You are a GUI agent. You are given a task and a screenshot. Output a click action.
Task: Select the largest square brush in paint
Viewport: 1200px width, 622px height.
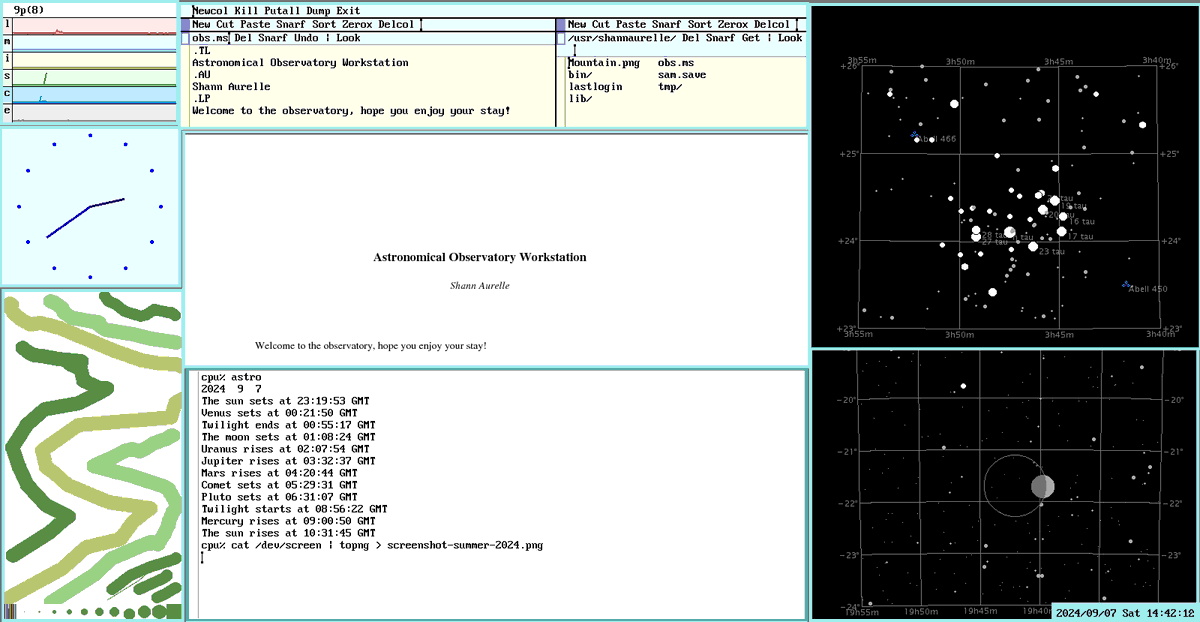[x=174, y=611]
